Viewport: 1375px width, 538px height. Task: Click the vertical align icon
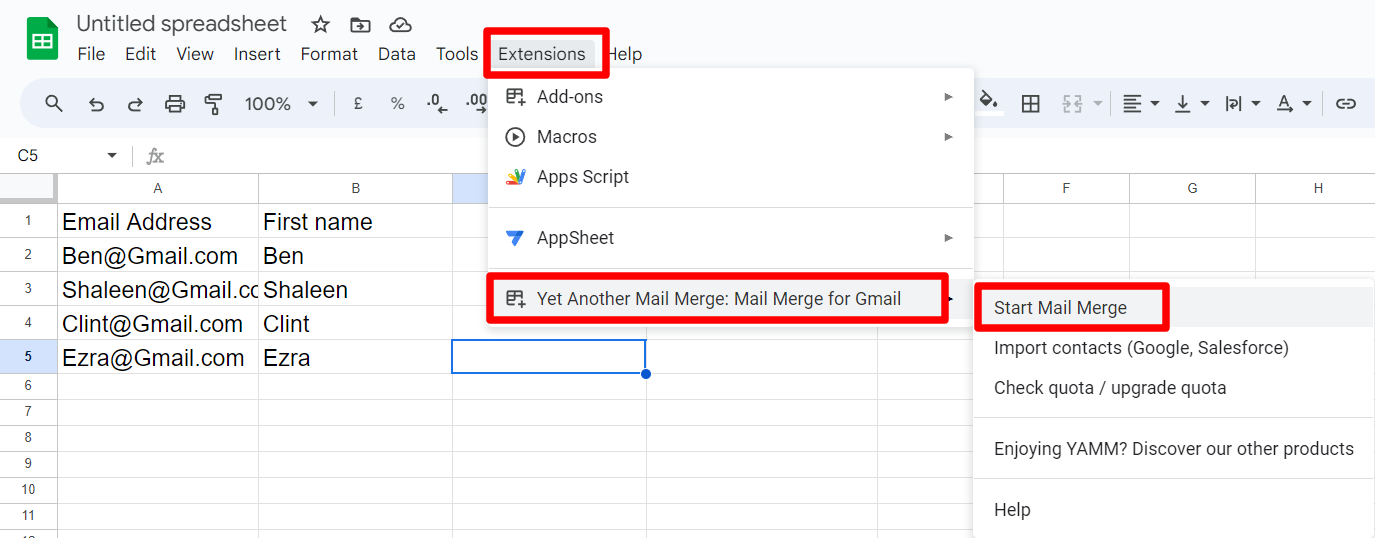click(1182, 103)
